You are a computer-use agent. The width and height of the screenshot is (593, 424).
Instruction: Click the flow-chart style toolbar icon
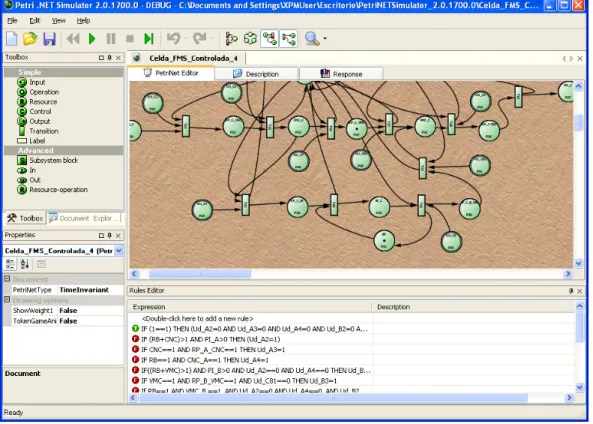[x=231, y=39]
